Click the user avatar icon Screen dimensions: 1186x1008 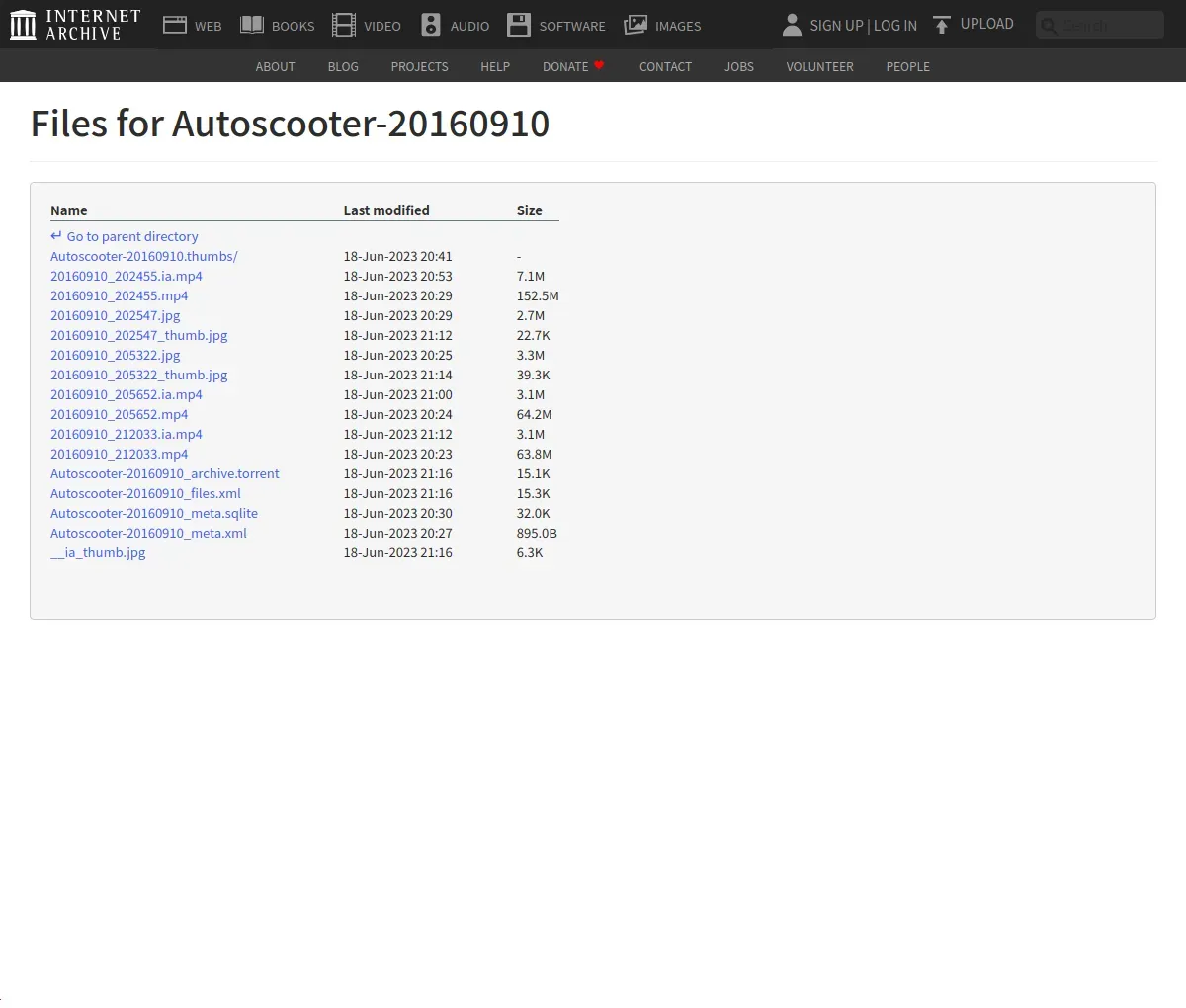792,25
